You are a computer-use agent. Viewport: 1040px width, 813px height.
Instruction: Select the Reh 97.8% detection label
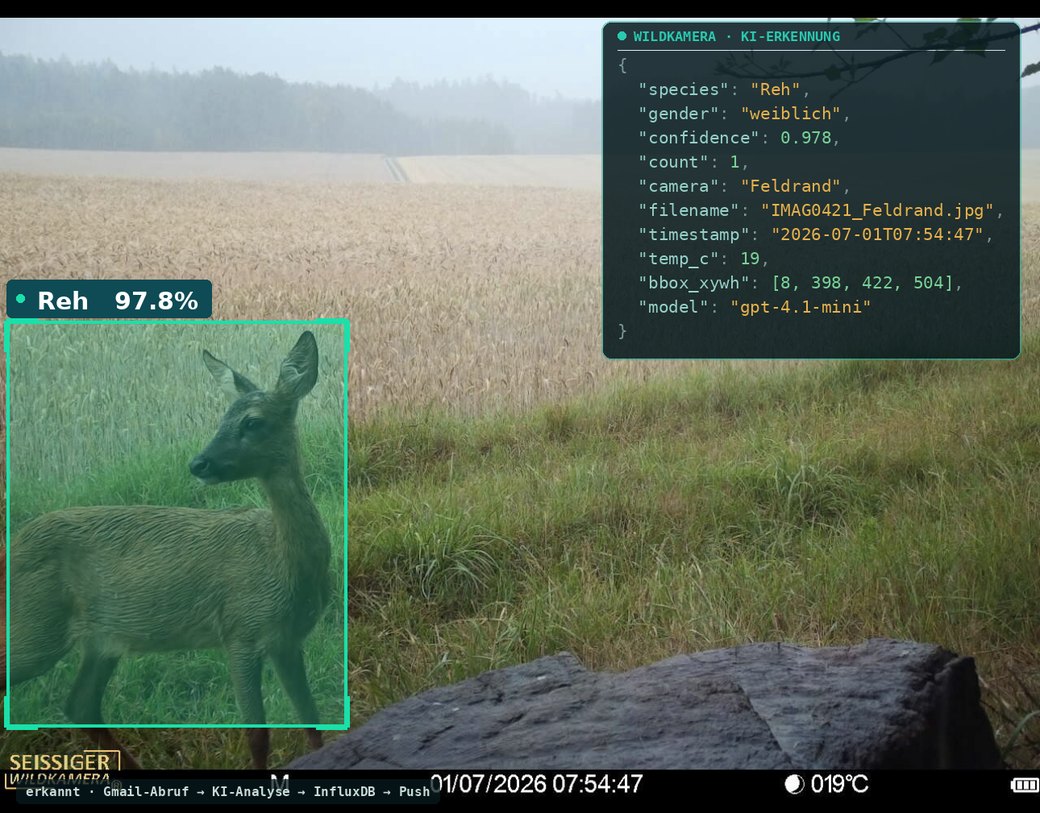click(109, 300)
